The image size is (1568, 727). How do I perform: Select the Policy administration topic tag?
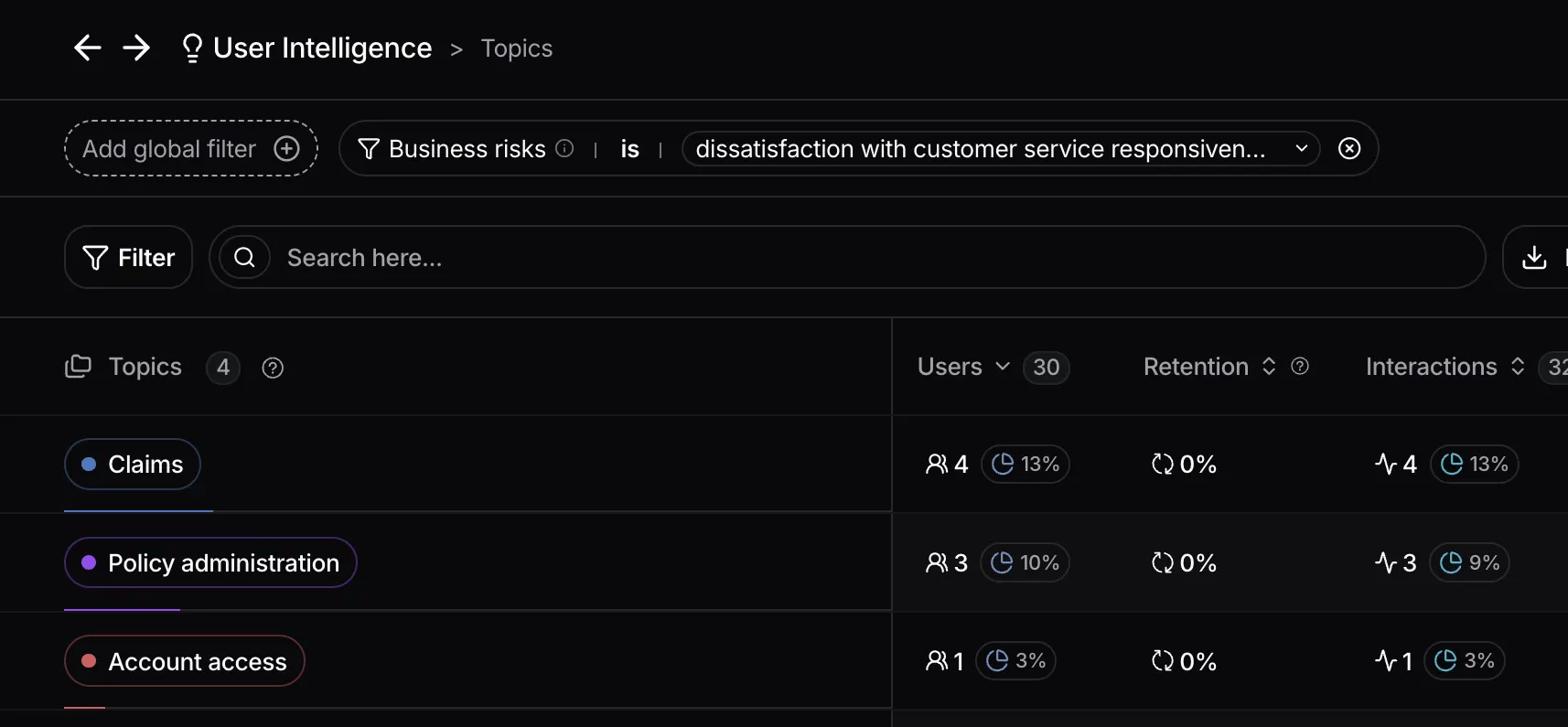pyautogui.click(x=210, y=562)
